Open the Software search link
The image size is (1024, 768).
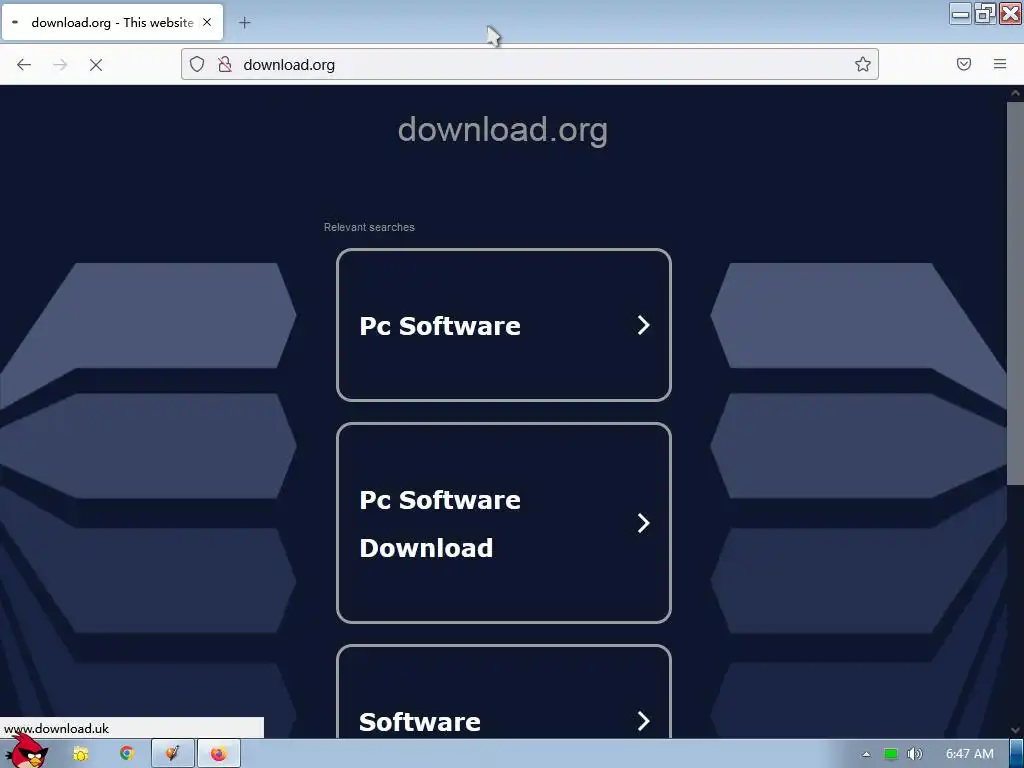pos(504,692)
